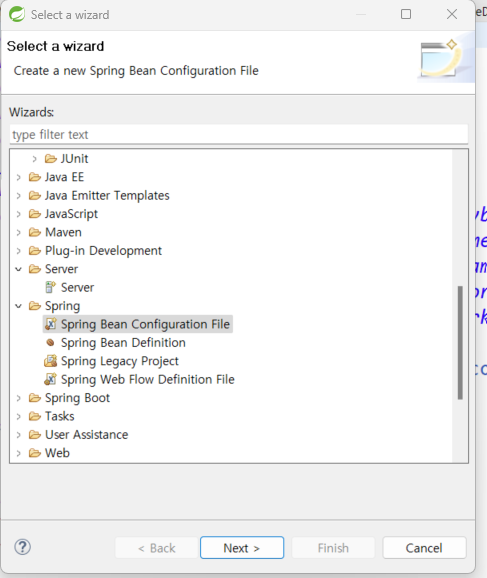Click the Spring Bean Configuration File icon
The height and width of the screenshot is (578, 487).
(51, 324)
